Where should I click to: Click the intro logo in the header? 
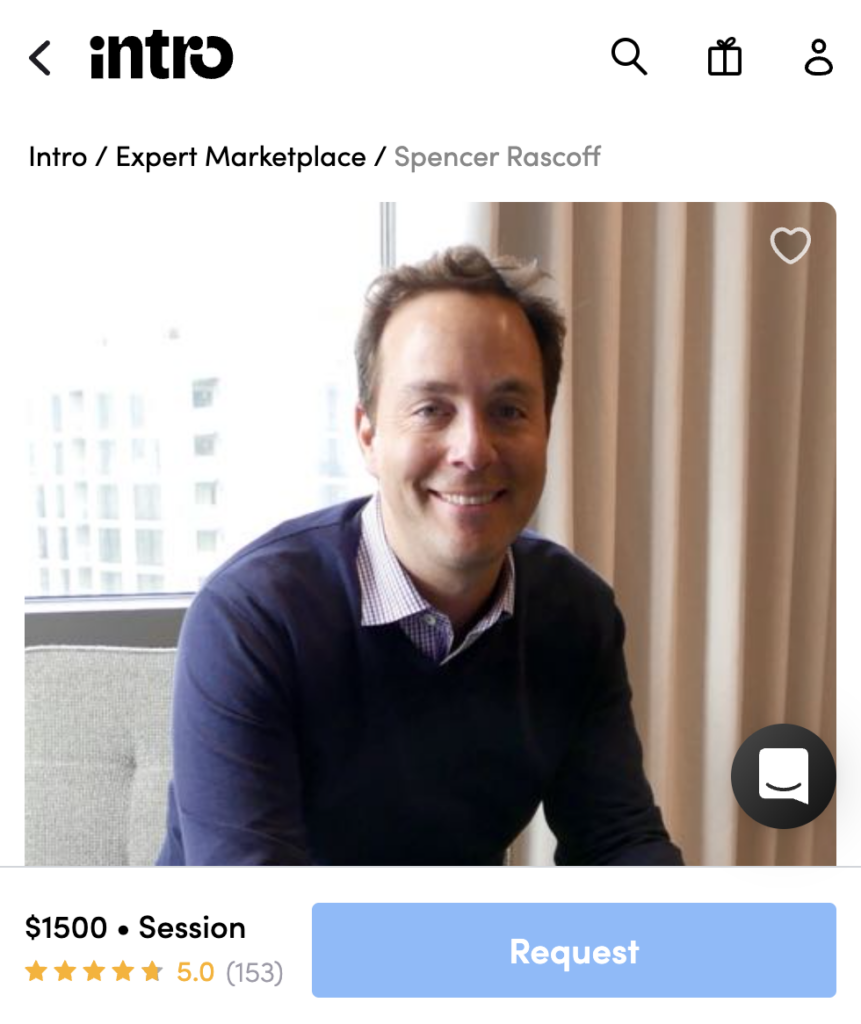[x=161, y=56]
